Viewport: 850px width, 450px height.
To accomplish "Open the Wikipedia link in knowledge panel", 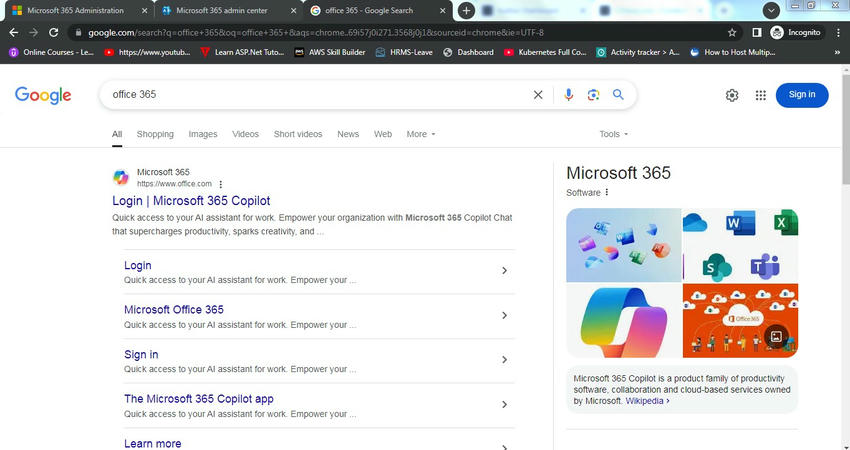I will (647, 401).
